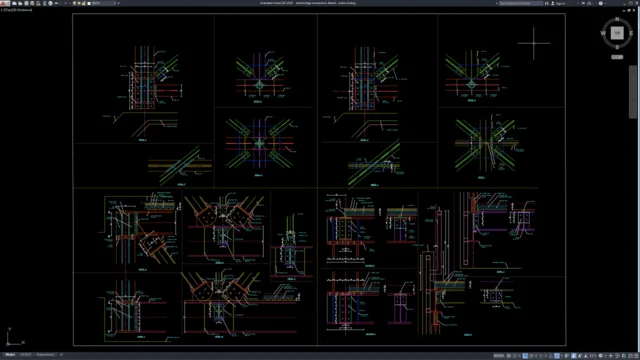This screenshot has height=360, width=640.
Task: Open the AutoCAD application menu logo
Action: pyautogui.click(x=5, y=3)
